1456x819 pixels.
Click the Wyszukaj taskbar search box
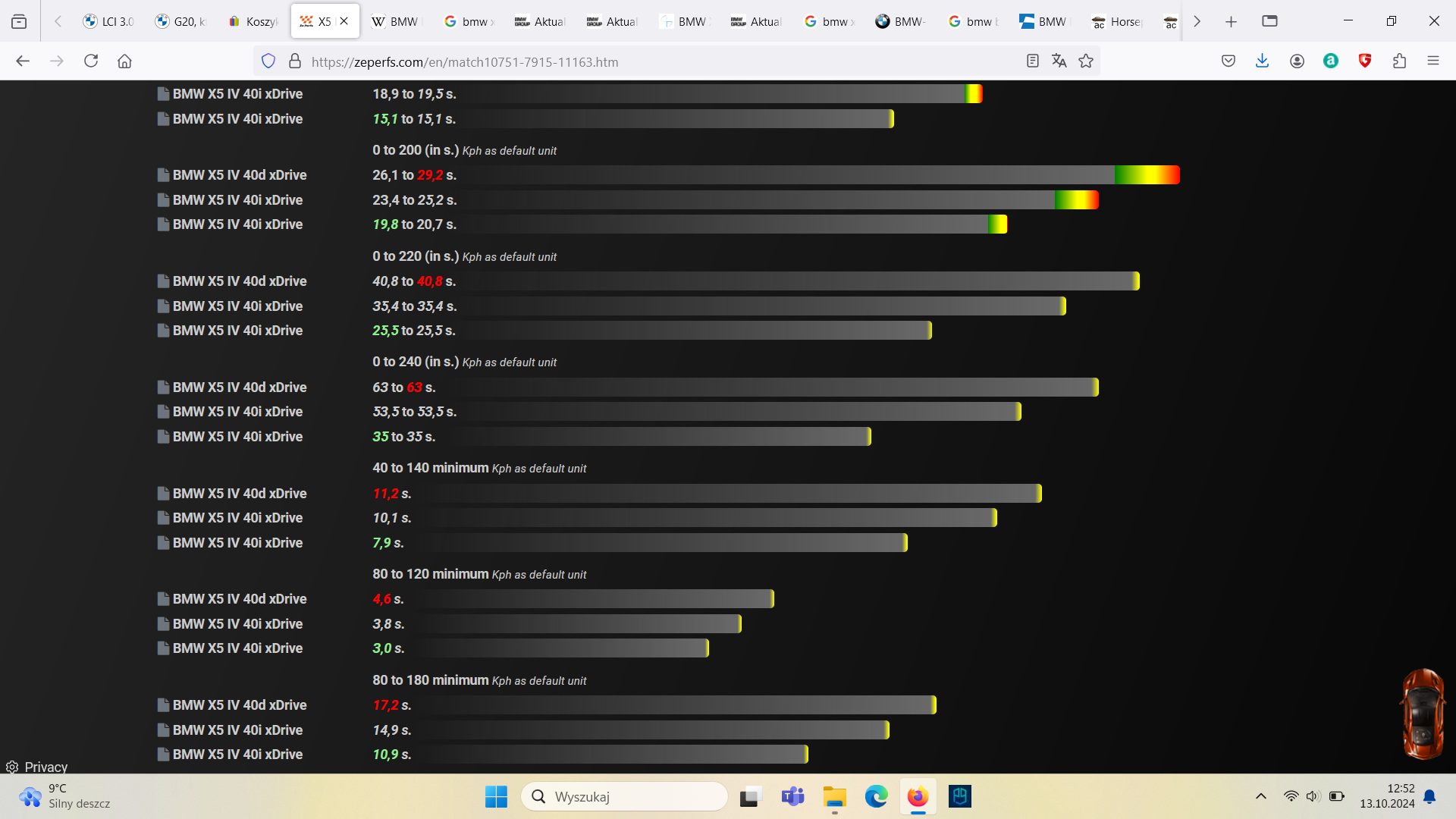coord(624,796)
